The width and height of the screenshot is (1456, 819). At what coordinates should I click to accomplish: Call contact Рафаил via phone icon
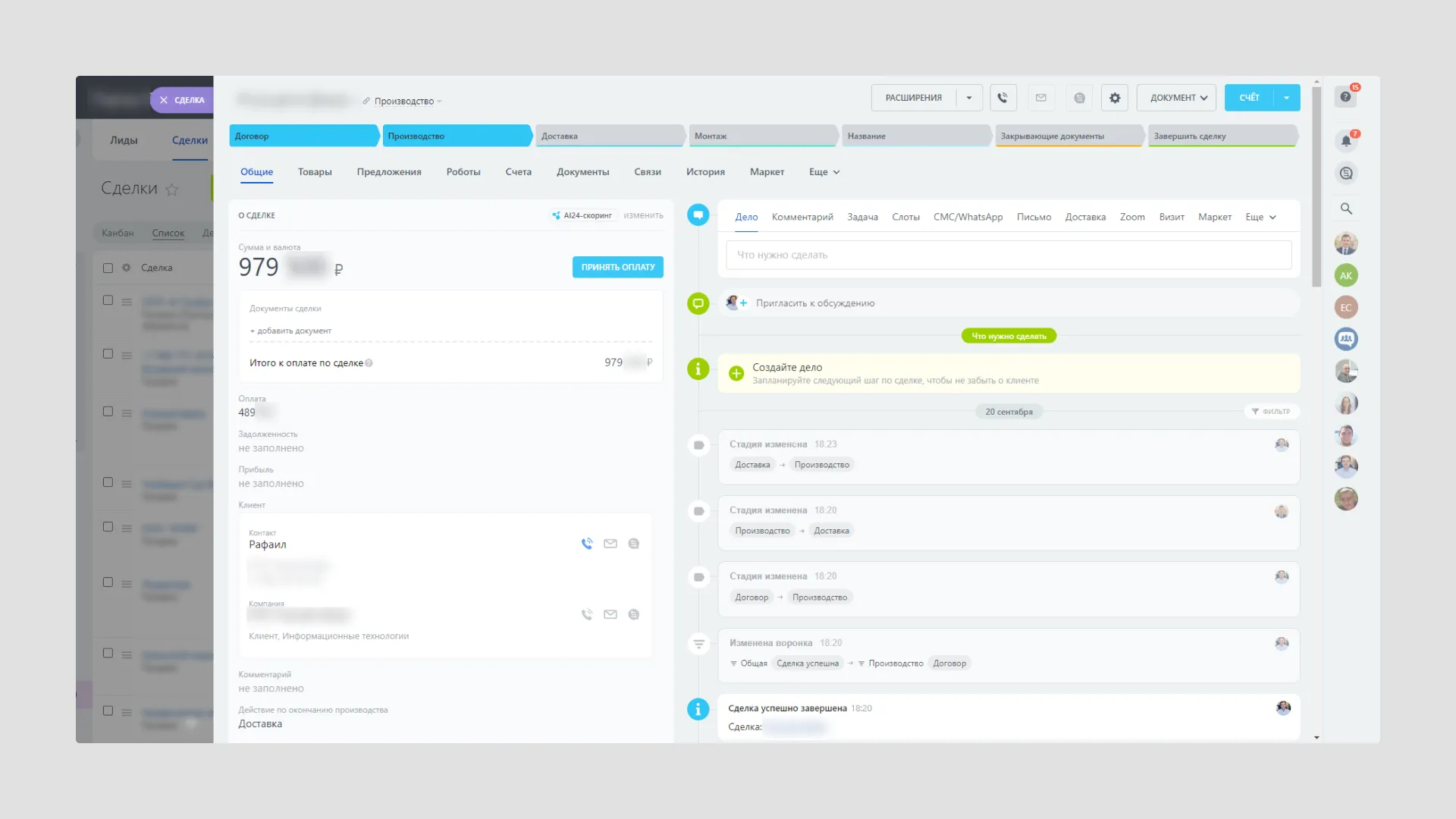point(587,544)
